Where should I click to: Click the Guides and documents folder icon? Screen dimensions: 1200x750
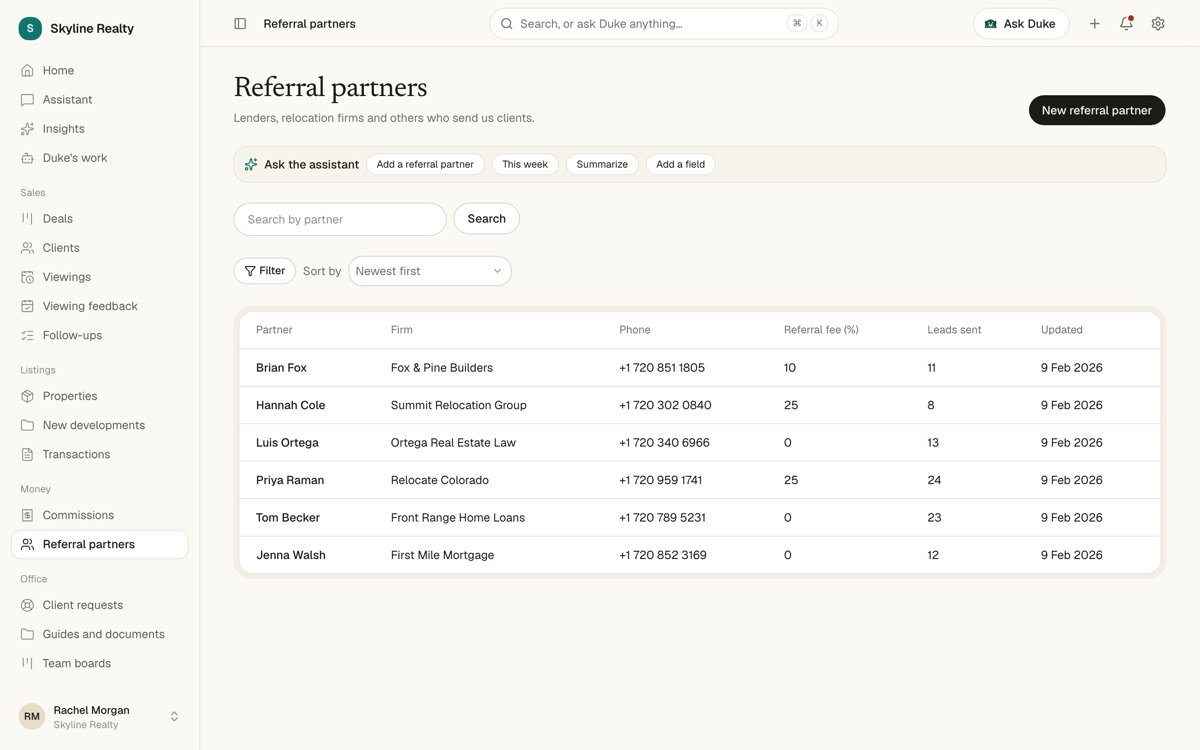[x=27, y=633]
